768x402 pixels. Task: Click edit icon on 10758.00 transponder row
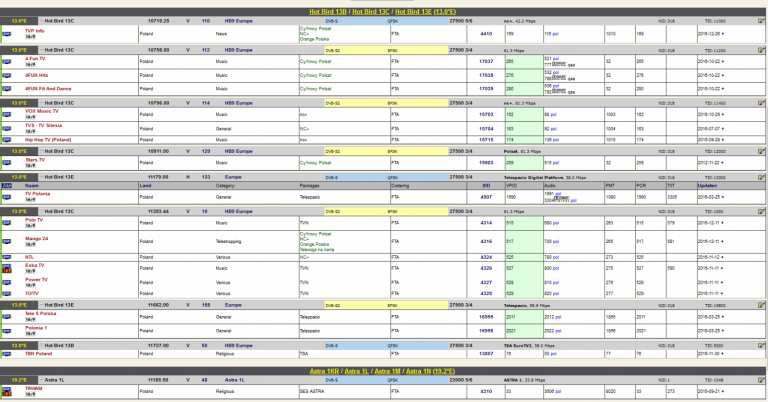761,50
